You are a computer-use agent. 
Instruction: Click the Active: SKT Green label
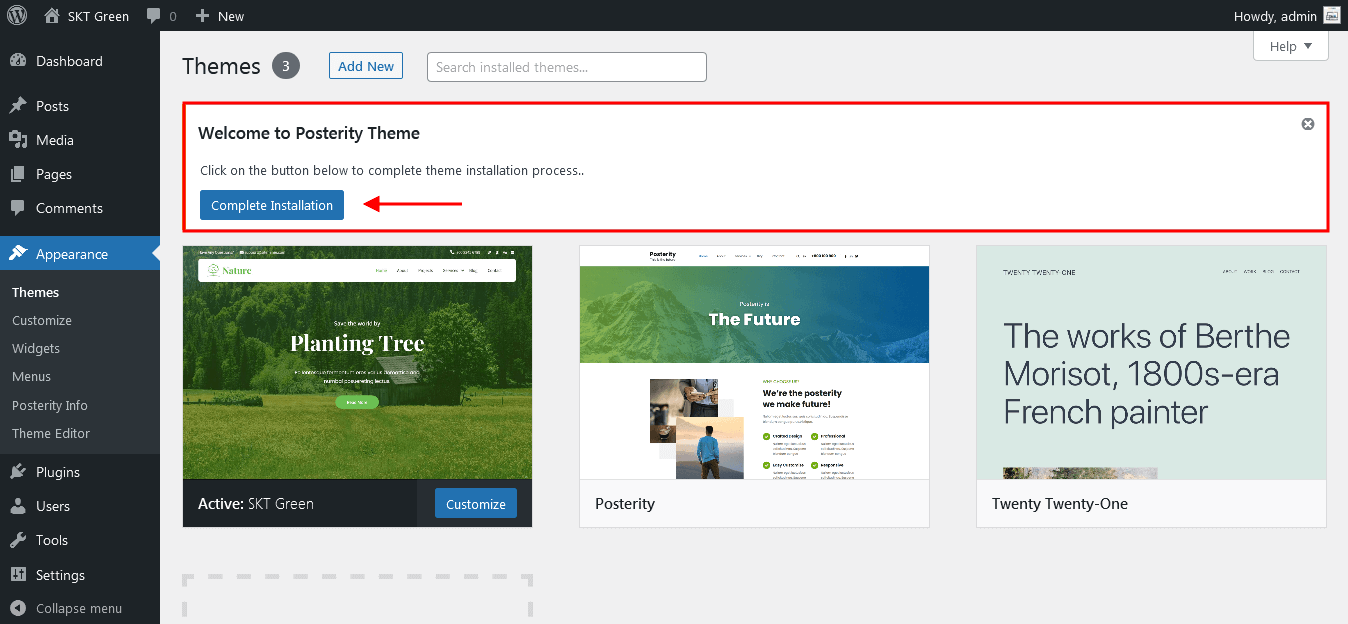tap(256, 504)
